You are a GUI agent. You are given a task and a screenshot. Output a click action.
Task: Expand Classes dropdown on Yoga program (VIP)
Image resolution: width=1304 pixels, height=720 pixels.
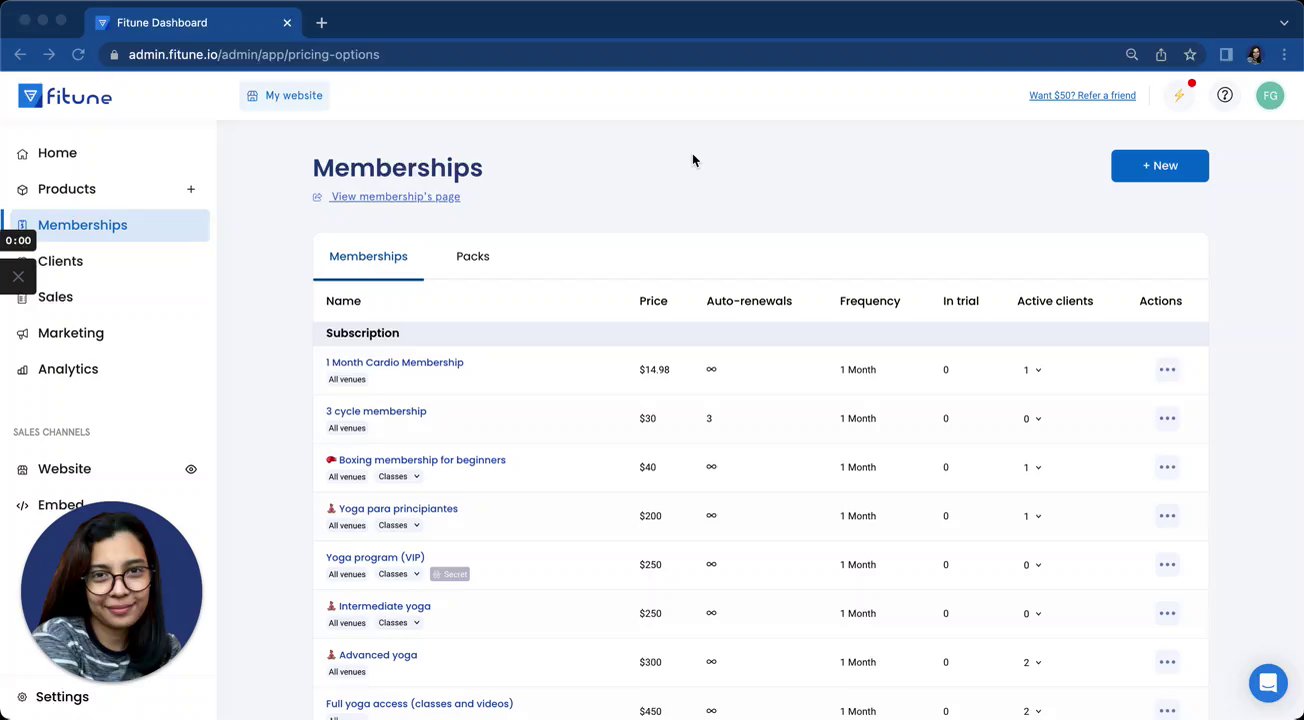tap(399, 574)
